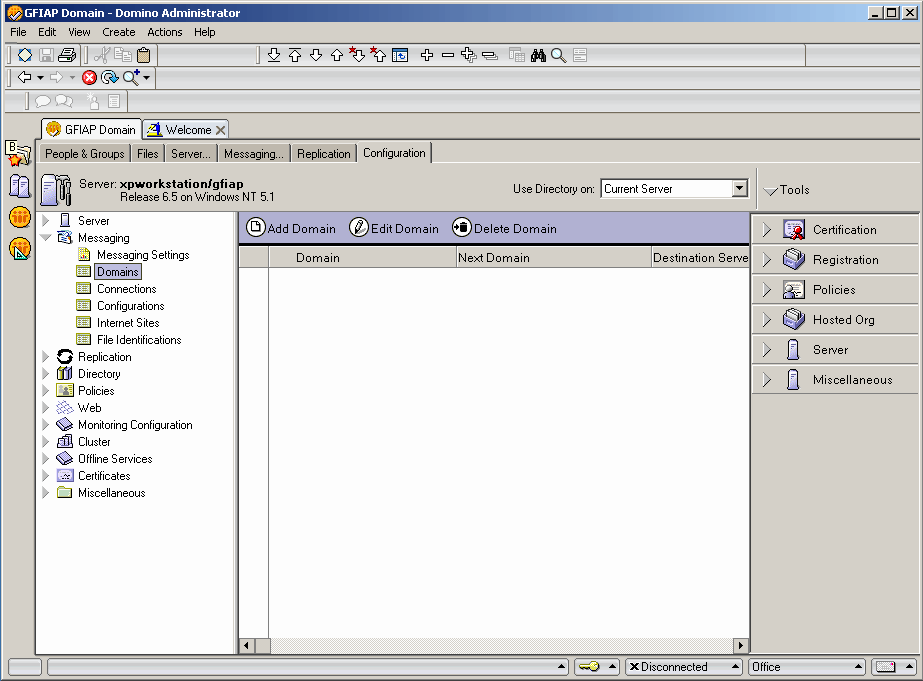Click the Paste clipboard icon

click(144, 55)
